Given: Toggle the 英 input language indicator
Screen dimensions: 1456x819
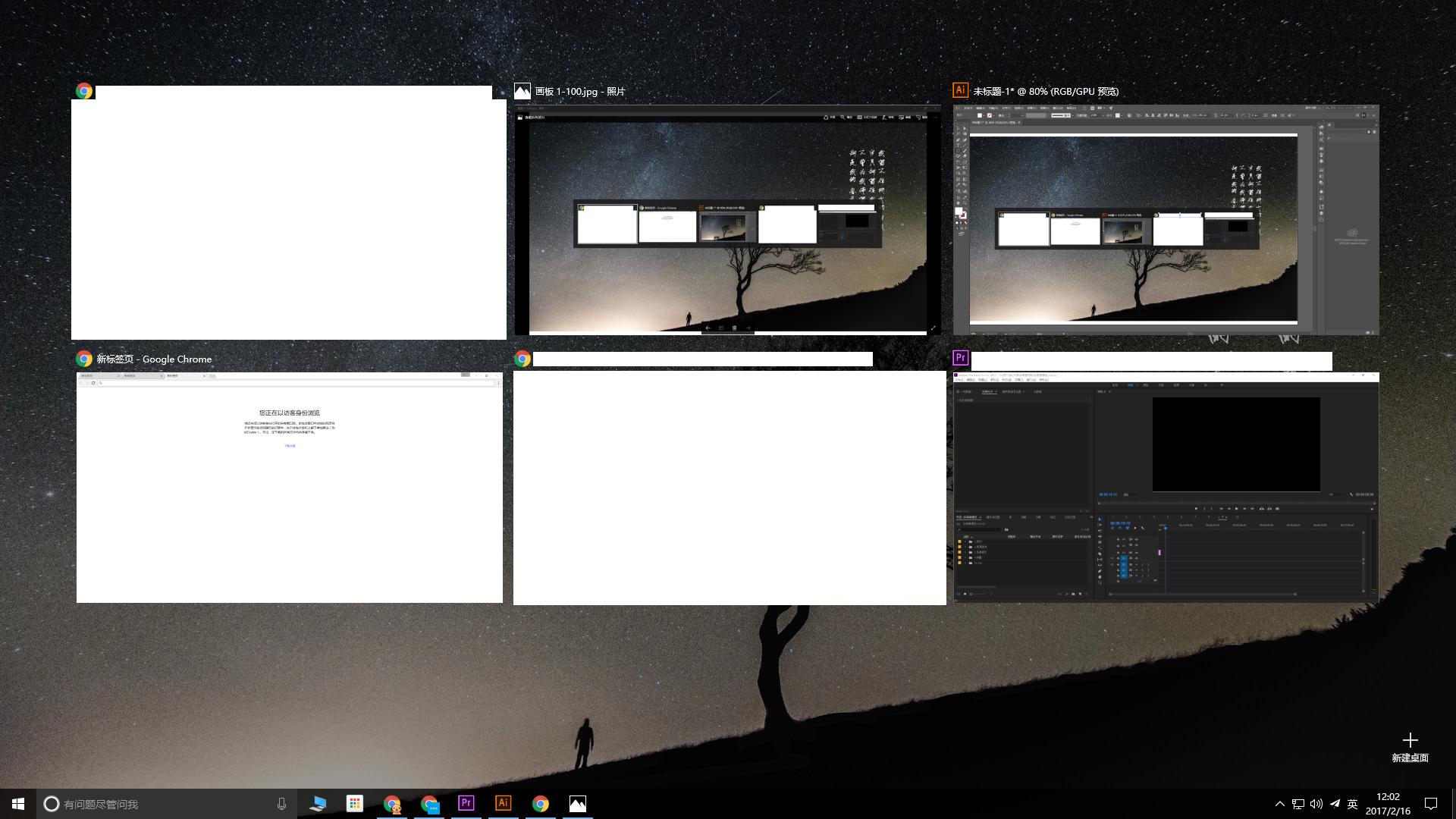Looking at the screenshot, I should (1352, 803).
